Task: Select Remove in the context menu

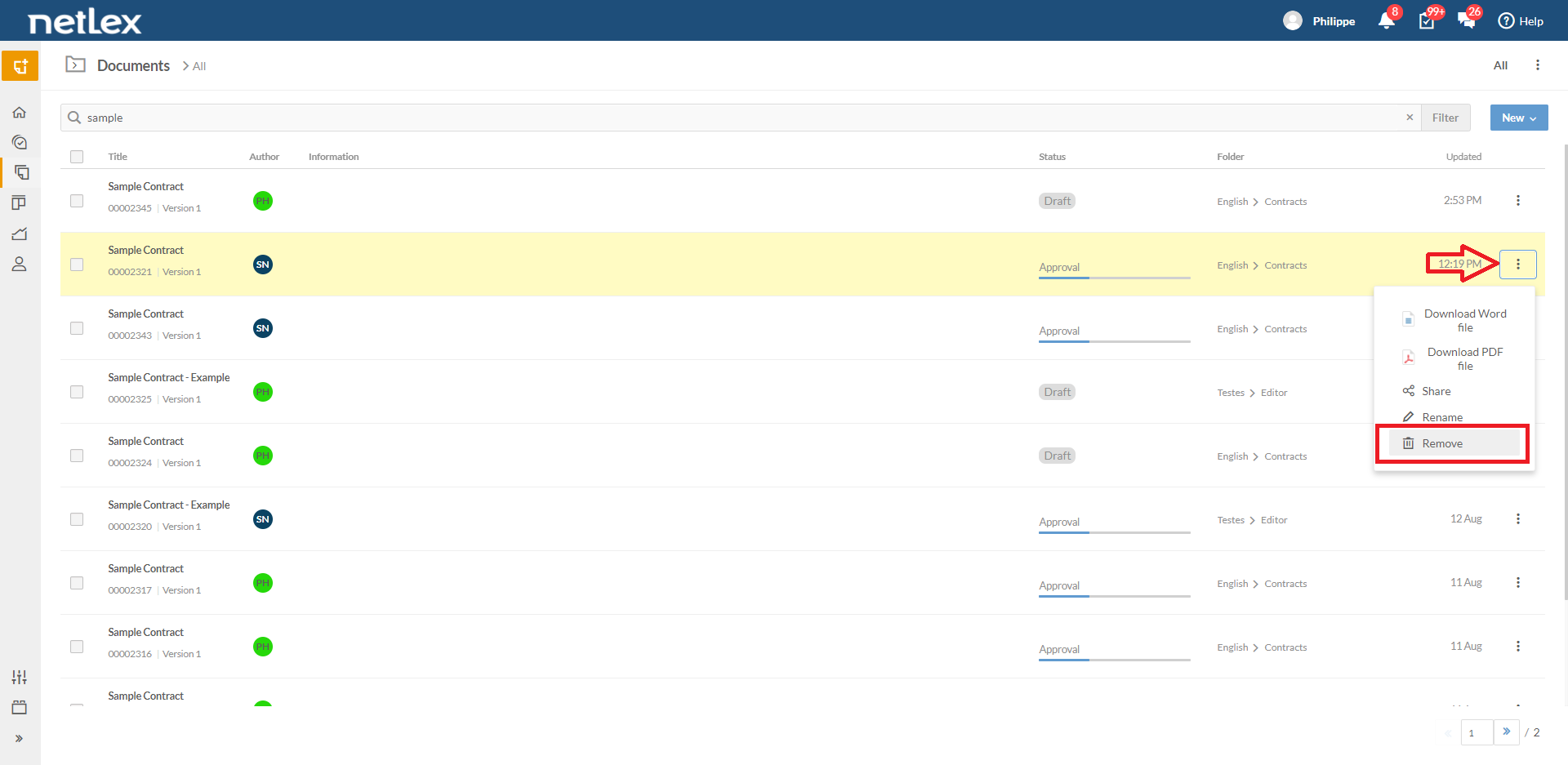Action: (1454, 443)
